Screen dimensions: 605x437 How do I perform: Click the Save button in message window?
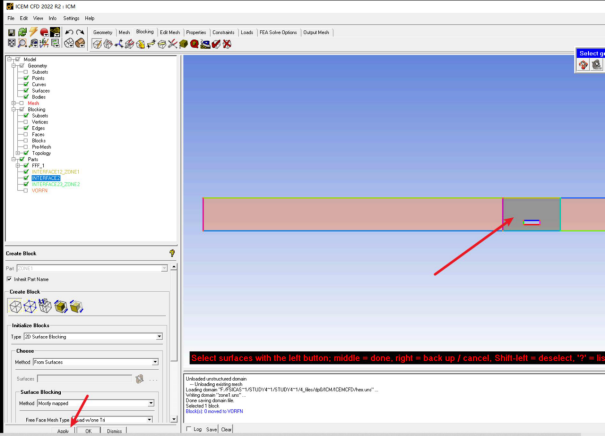pos(211,429)
